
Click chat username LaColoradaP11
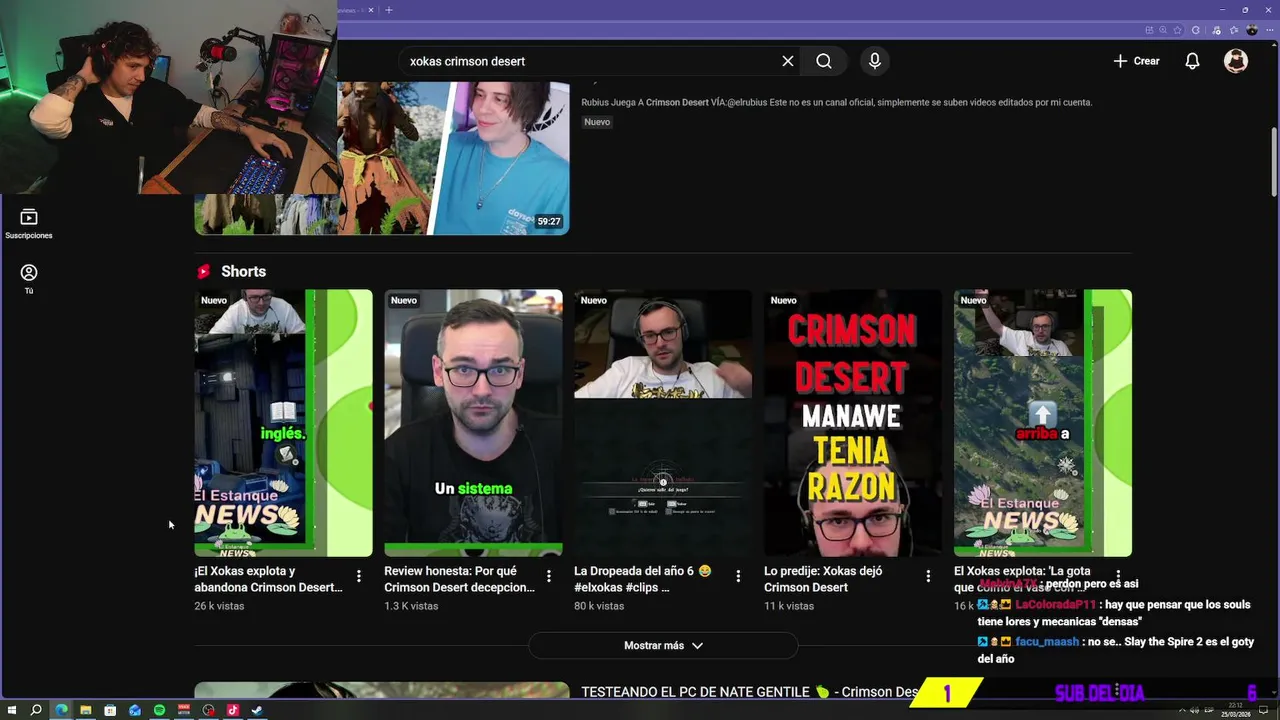tap(1056, 605)
